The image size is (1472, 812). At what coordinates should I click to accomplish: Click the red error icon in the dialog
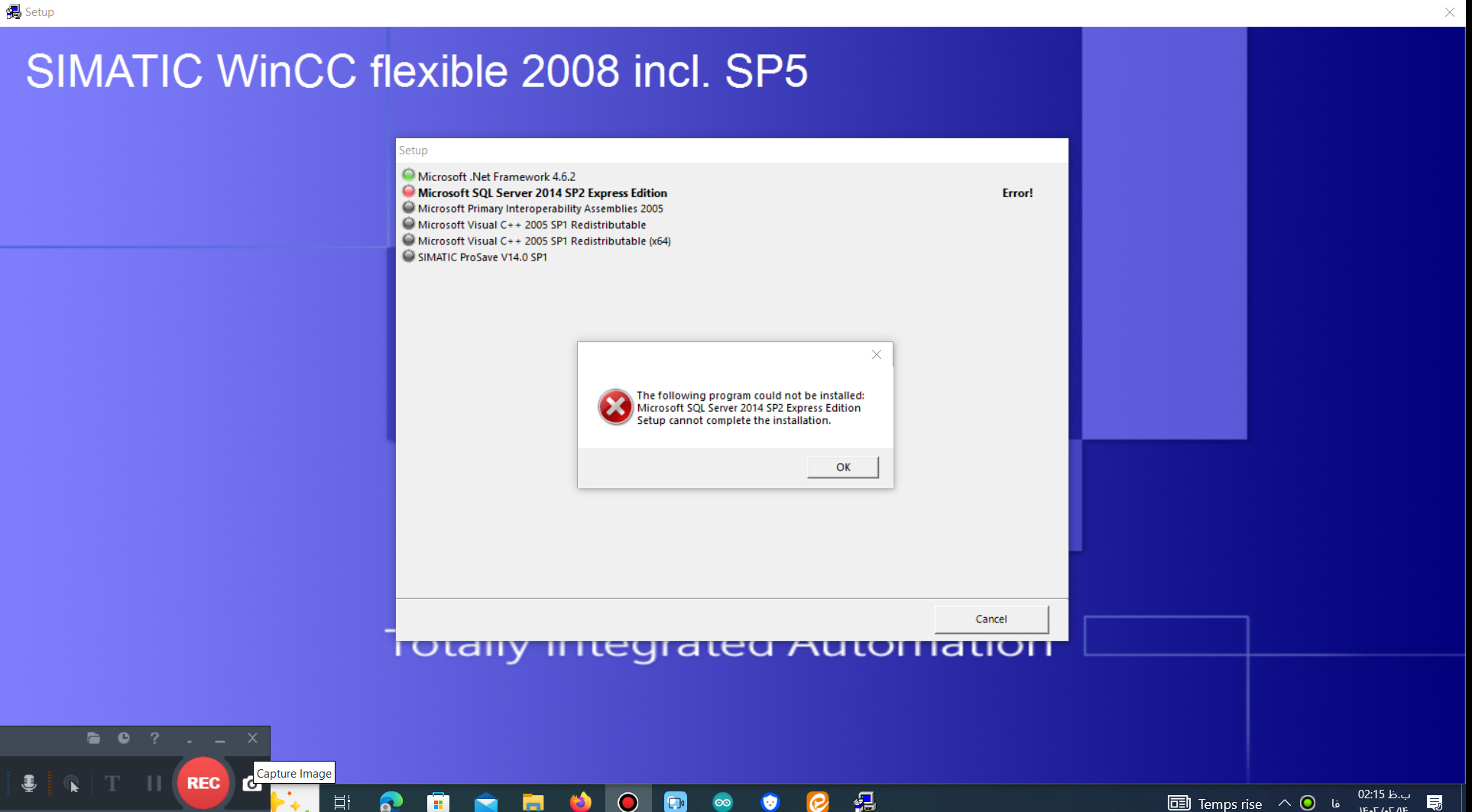(615, 407)
